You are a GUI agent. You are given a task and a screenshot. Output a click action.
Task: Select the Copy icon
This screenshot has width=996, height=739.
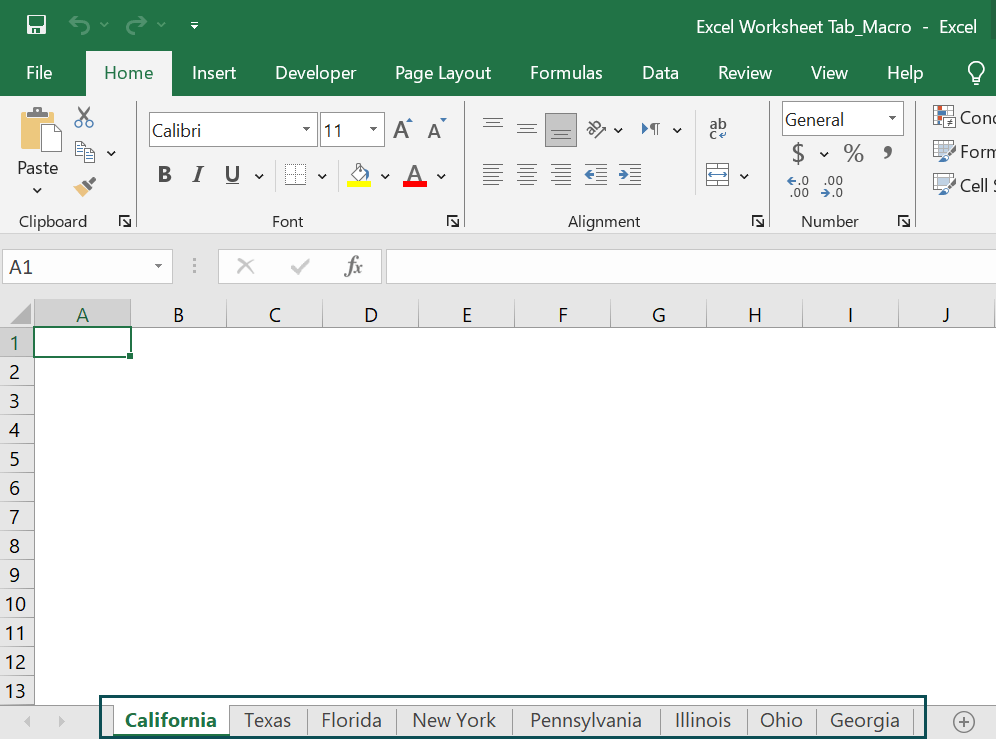(85, 152)
